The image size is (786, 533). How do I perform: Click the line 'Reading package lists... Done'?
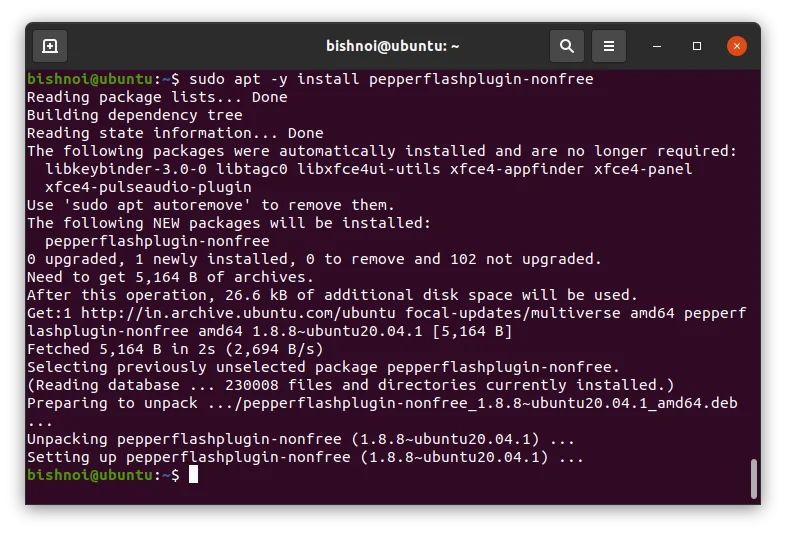click(x=157, y=97)
